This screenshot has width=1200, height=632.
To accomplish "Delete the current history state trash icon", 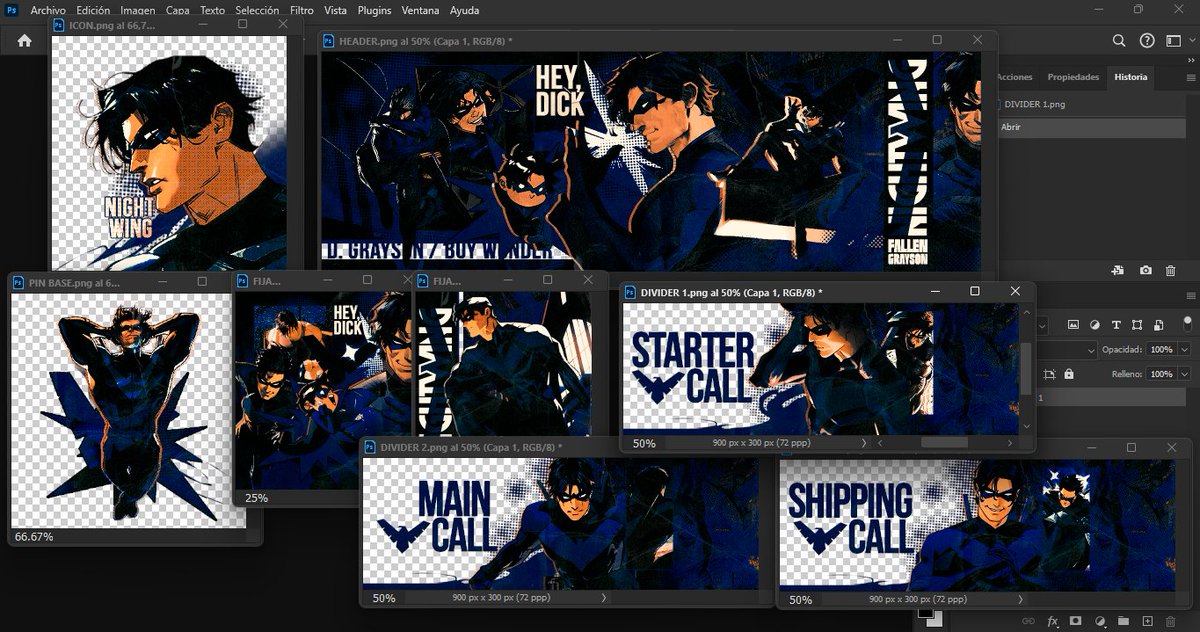I will [1170, 270].
